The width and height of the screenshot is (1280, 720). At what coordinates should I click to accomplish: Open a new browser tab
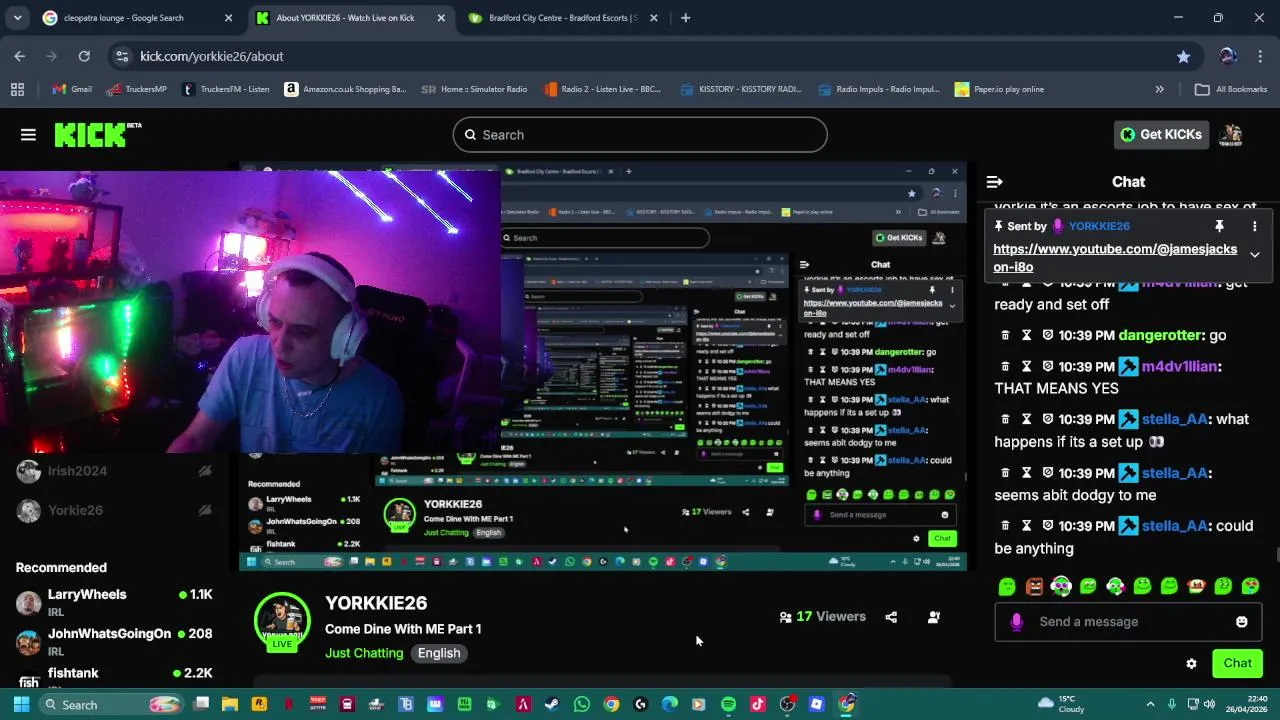coord(685,18)
